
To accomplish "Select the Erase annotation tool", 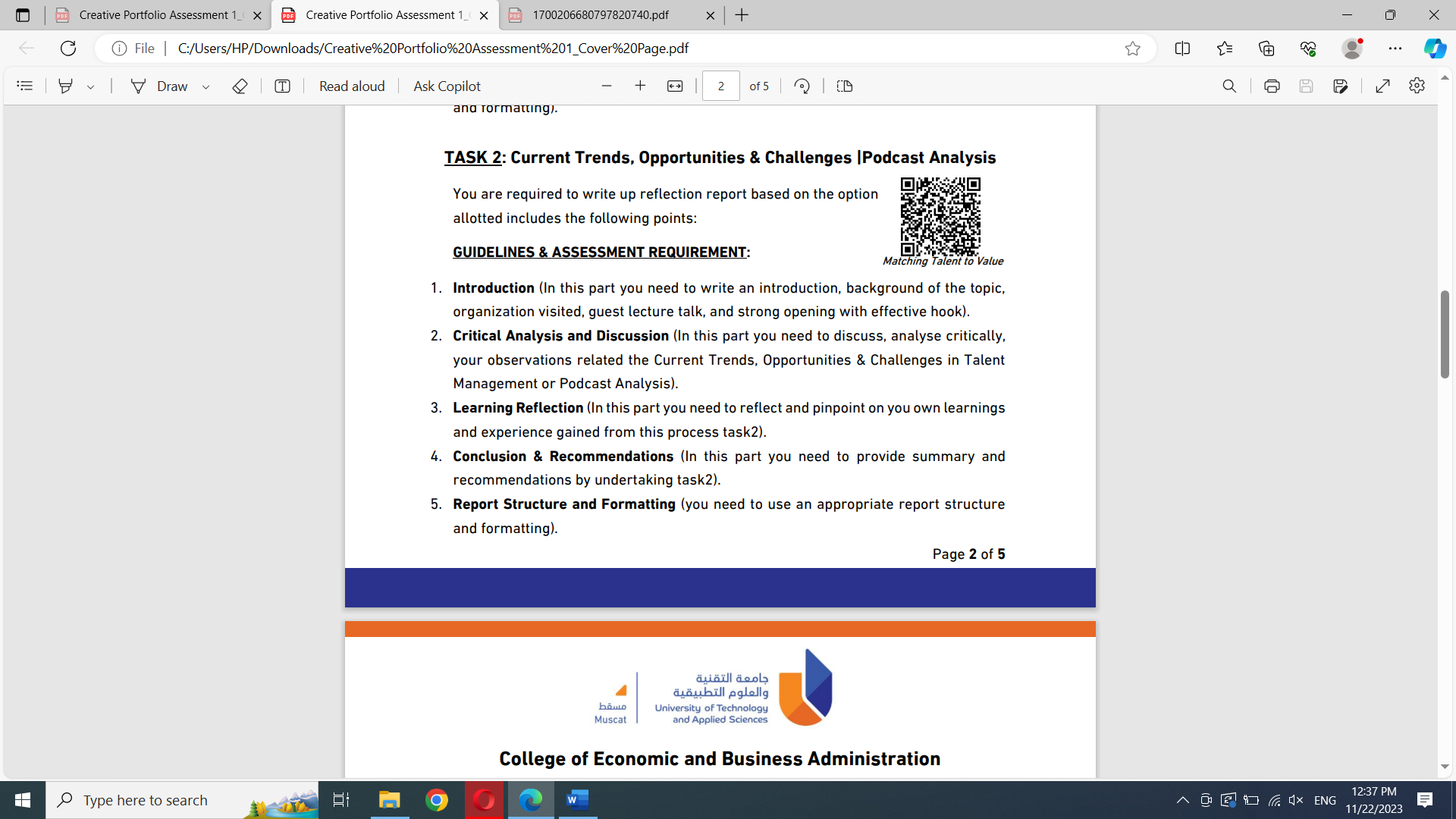I will coord(240,86).
